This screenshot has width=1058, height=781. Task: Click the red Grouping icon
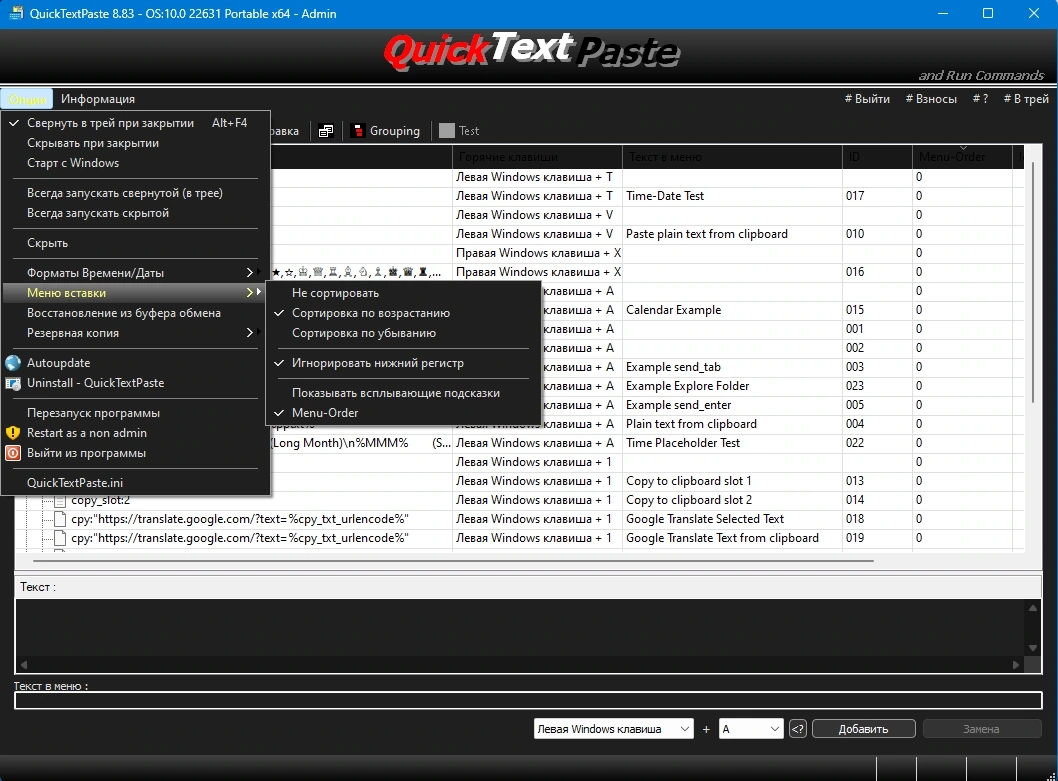pyautogui.click(x=358, y=131)
